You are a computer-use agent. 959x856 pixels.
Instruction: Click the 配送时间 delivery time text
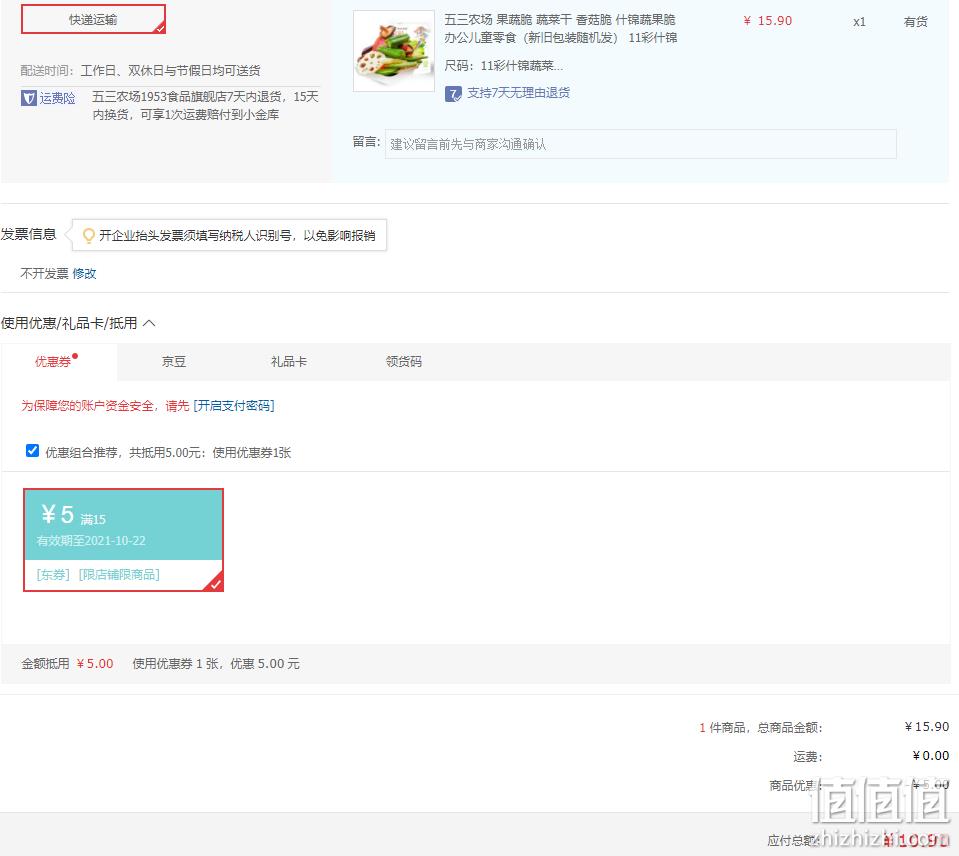pyautogui.click(x=140, y=70)
